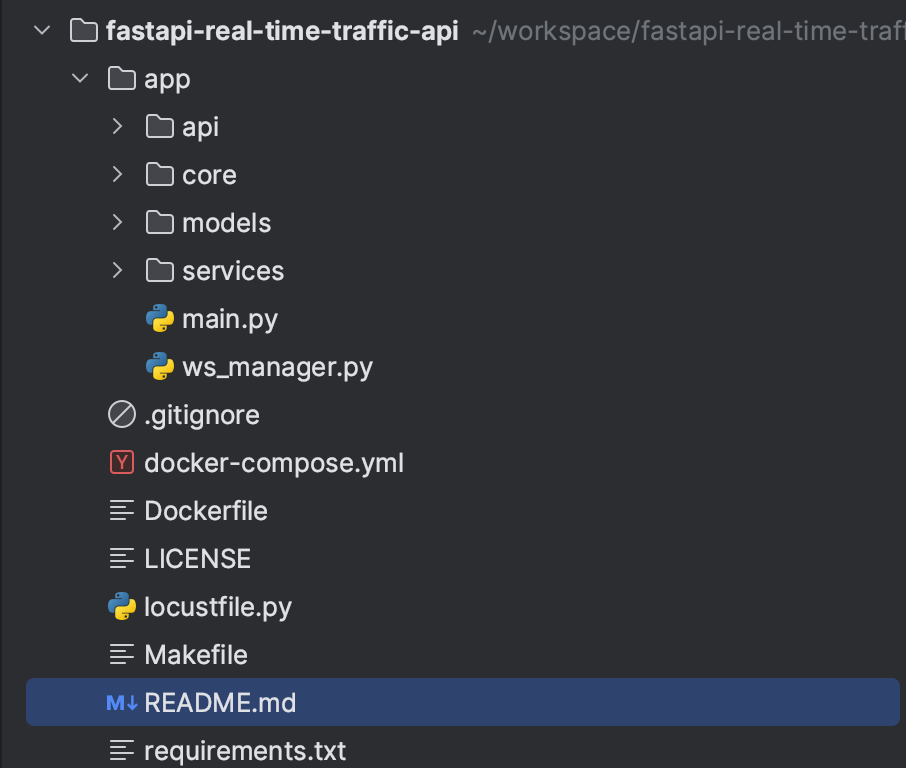
Task: Click the Python icon beside locustfile.py
Action: click(122, 607)
